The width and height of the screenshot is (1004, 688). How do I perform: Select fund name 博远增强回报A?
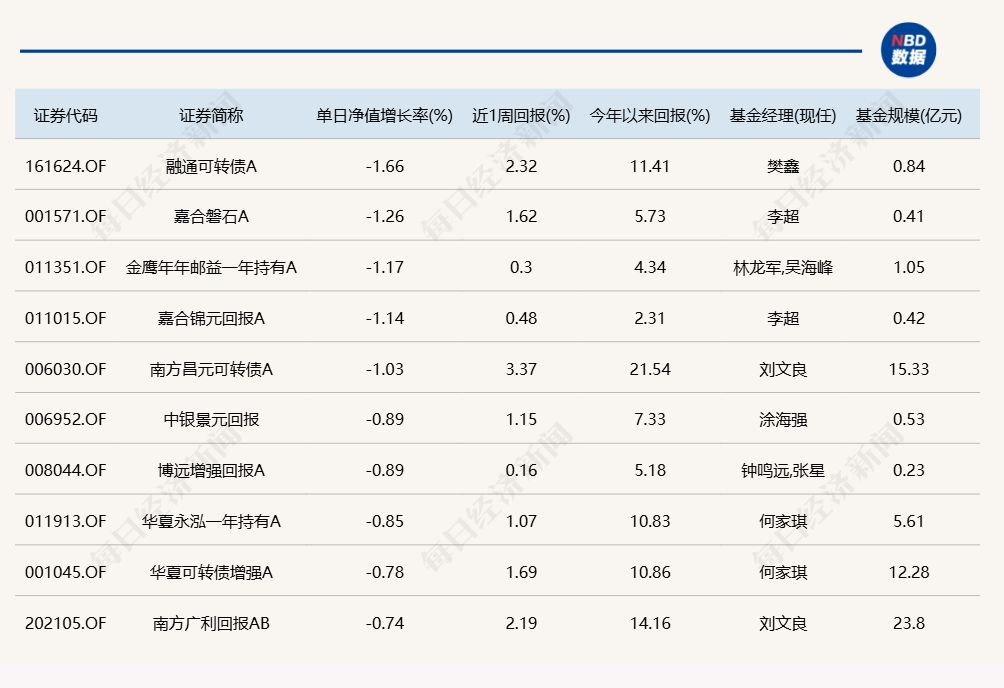(x=211, y=470)
